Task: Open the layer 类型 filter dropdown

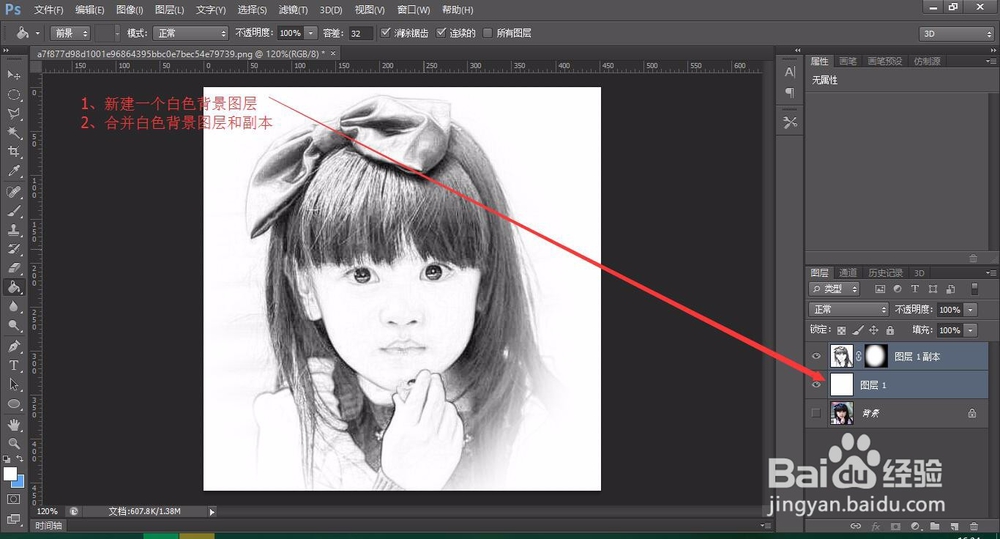Action: [834, 289]
